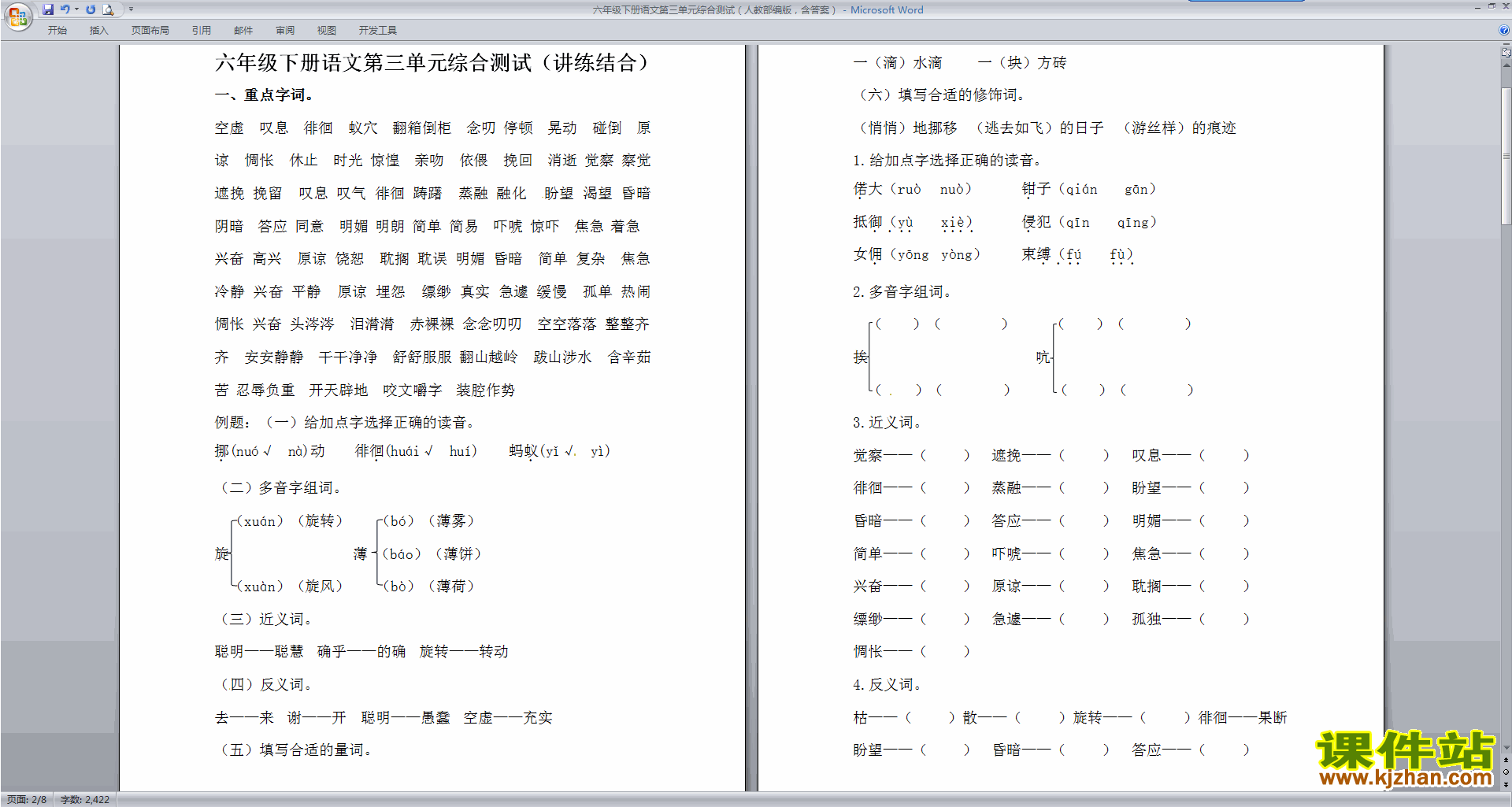
Task: Click the blank after 觉察——
Action: point(945,456)
